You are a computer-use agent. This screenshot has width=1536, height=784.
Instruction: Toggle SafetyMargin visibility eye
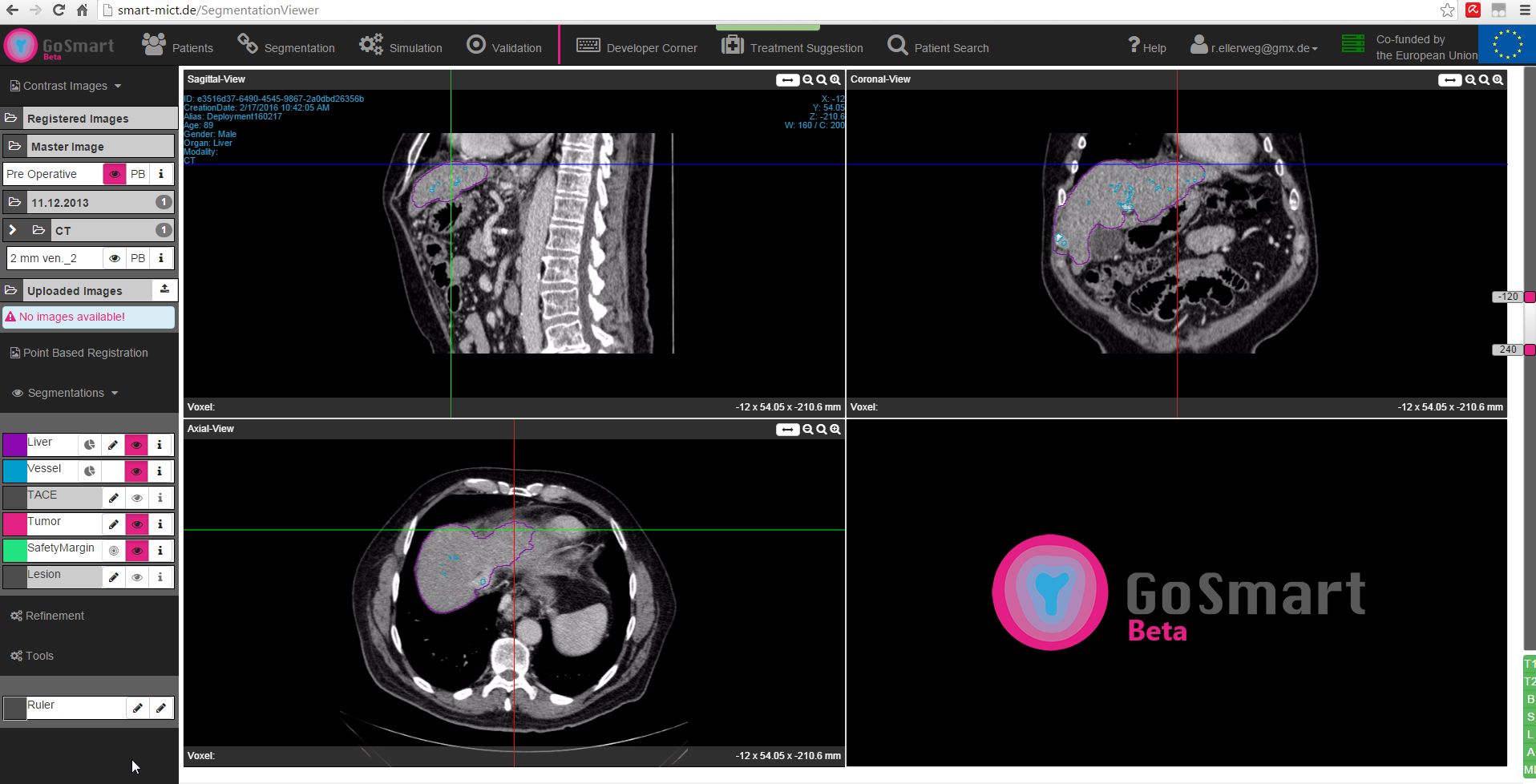click(136, 551)
